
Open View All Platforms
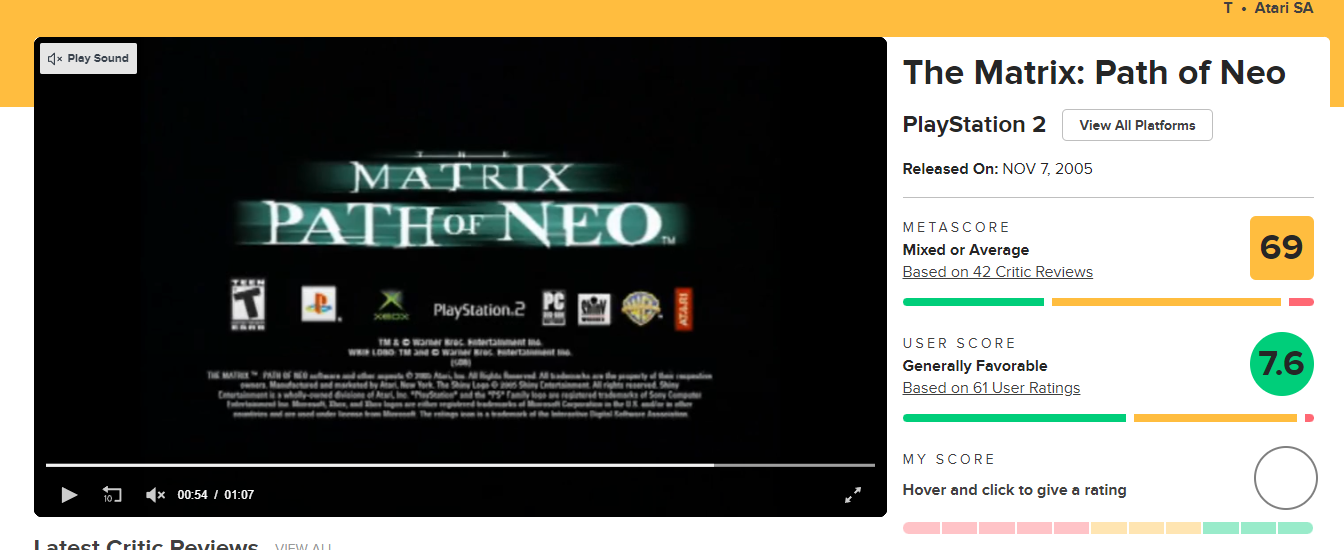1137,125
